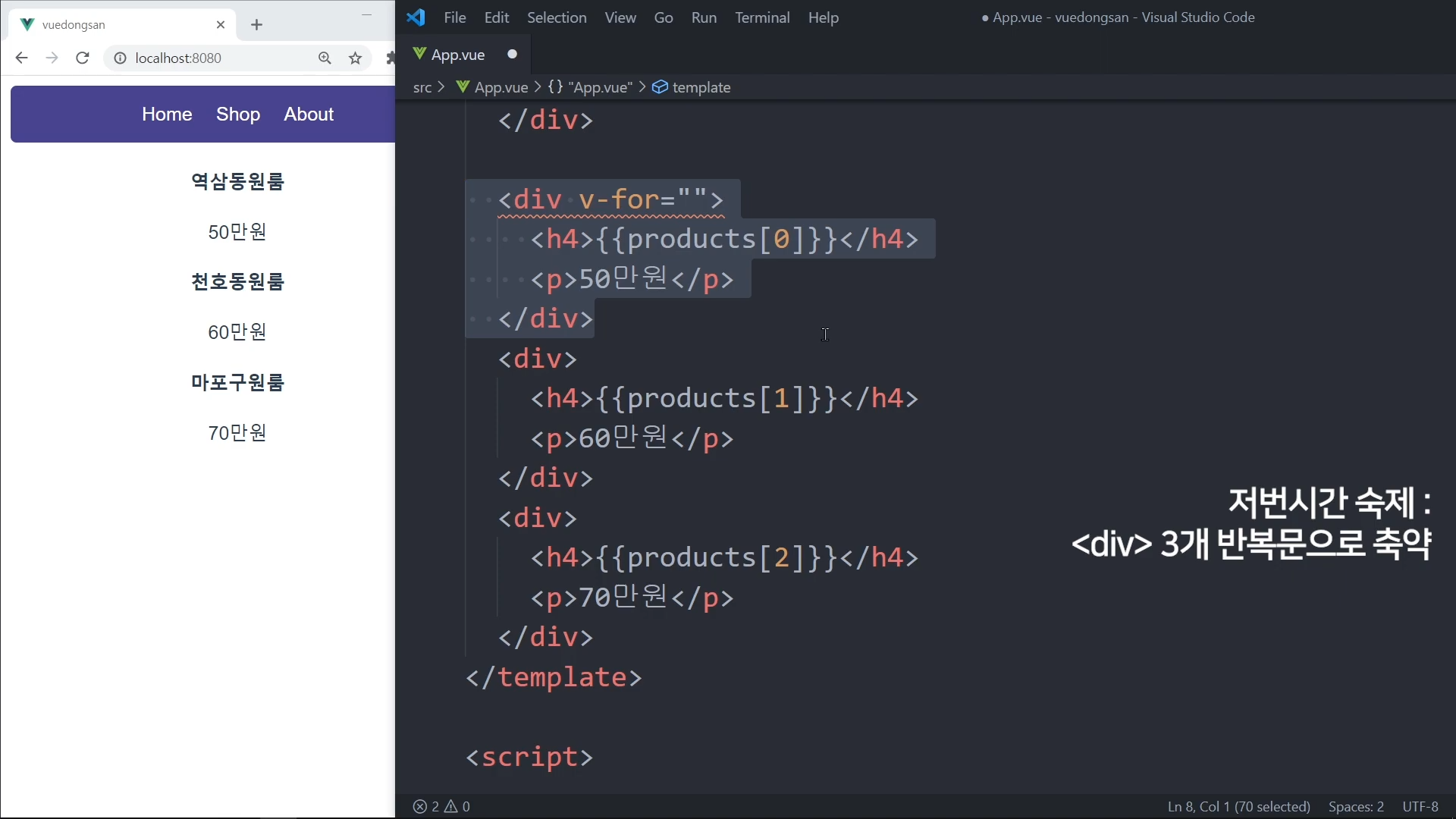Open a new browser tab with plus
The width and height of the screenshot is (1456, 819).
pos(256,25)
